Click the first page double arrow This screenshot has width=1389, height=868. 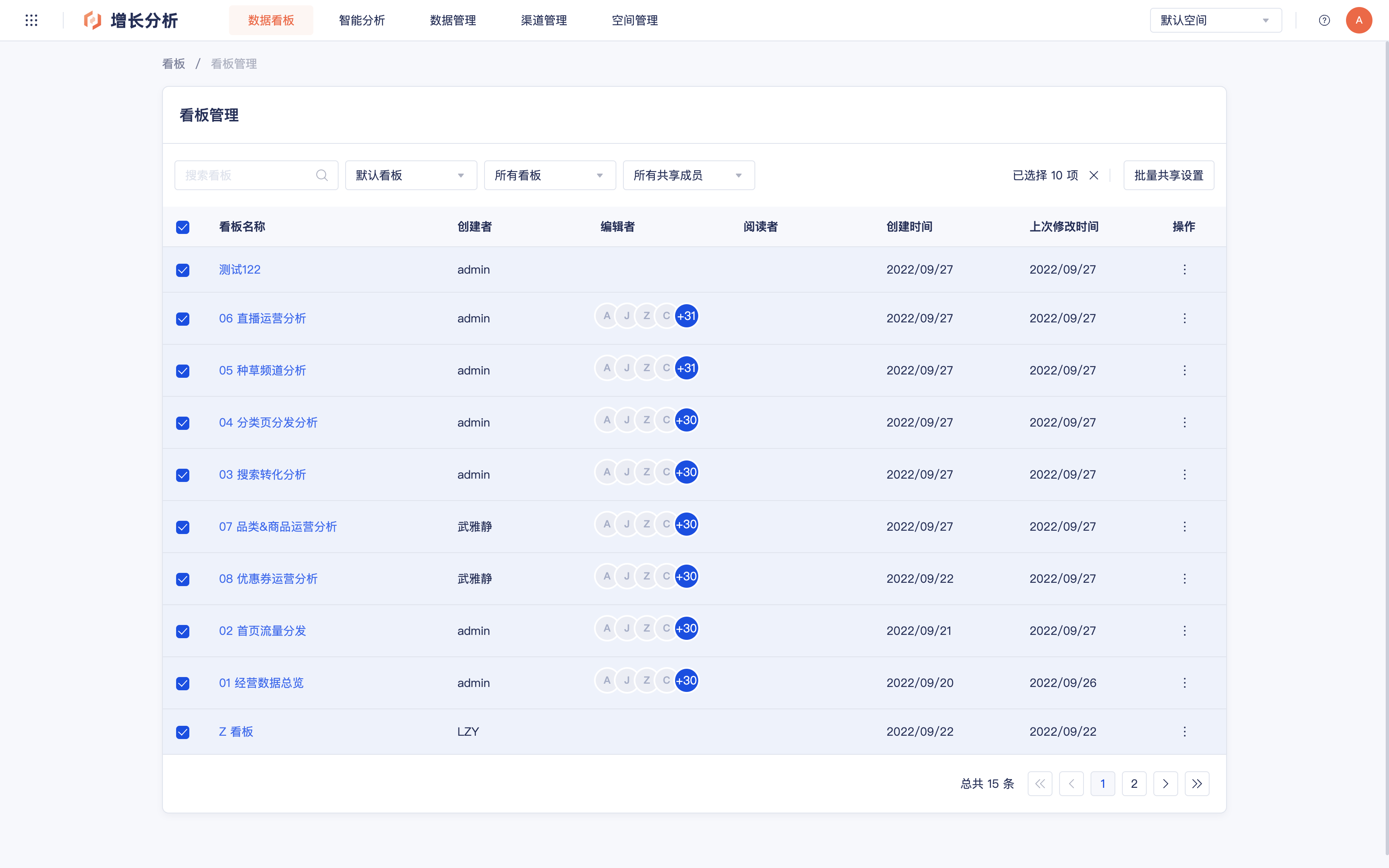coord(1040,784)
